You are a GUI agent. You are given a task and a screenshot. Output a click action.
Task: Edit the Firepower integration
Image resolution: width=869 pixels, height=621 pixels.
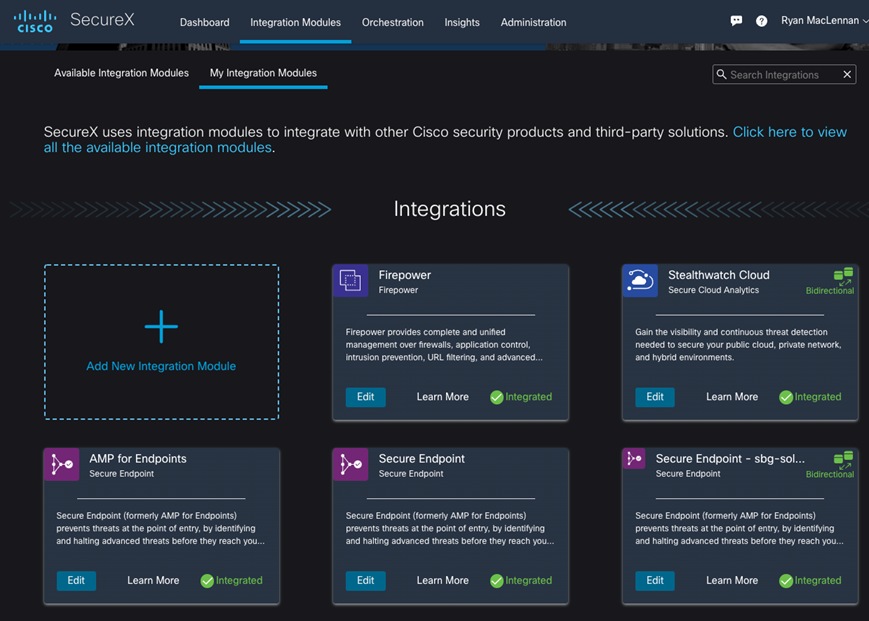coord(365,397)
